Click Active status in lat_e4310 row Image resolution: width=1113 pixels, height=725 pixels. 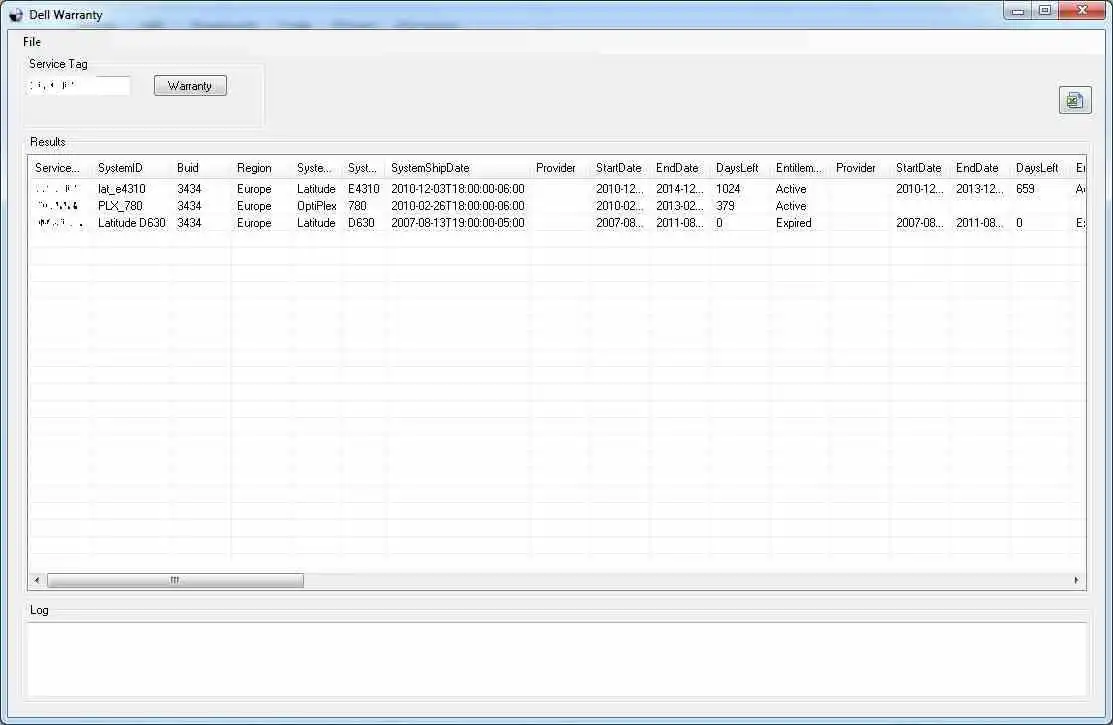791,189
